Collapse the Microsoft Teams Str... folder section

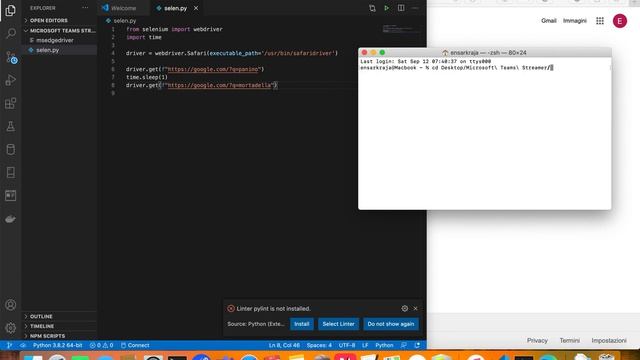tap(59, 31)
